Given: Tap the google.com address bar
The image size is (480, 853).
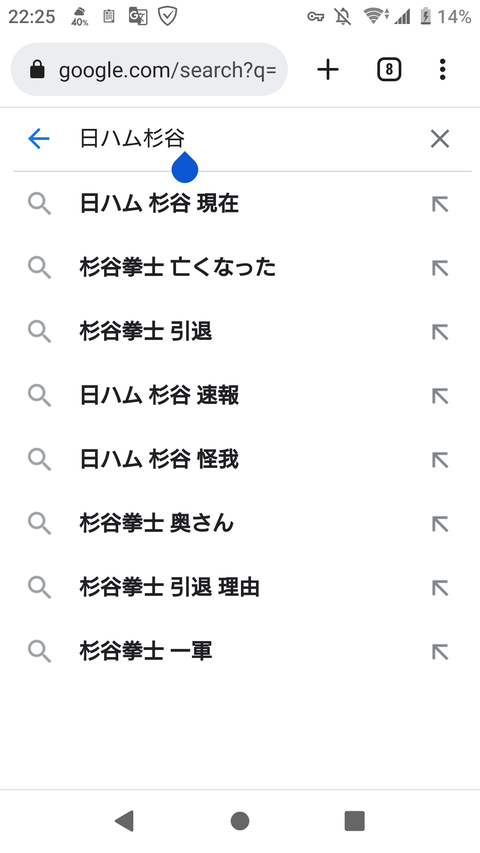Looking at the screenshot, I should [149, 70].
